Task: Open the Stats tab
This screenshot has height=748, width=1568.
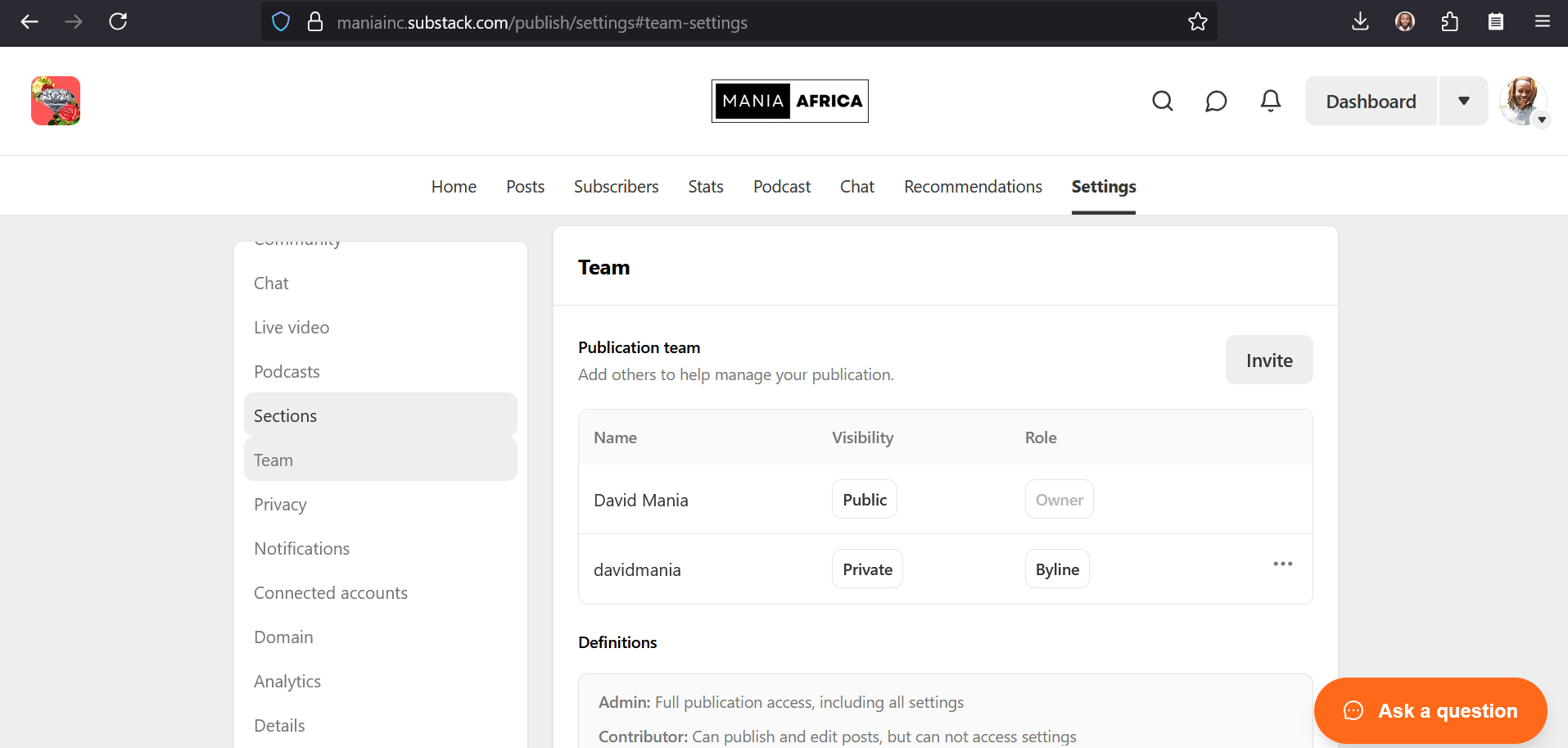Action: pos(706,187)
